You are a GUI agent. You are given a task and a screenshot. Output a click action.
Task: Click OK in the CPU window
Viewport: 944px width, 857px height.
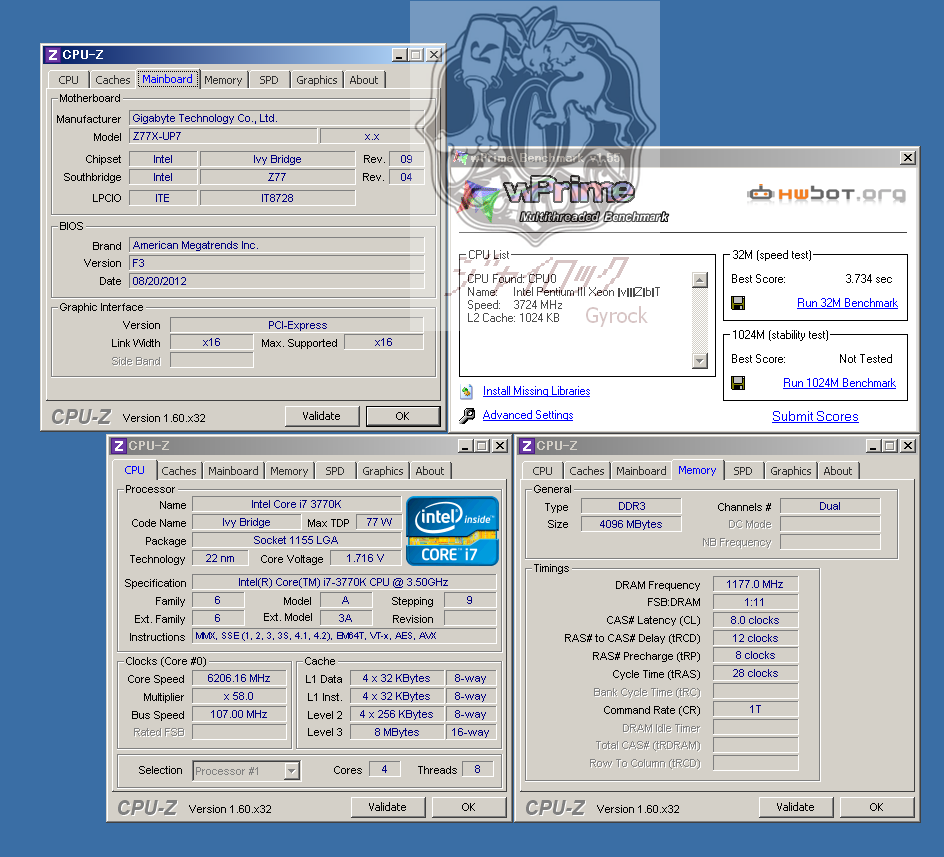468,807
